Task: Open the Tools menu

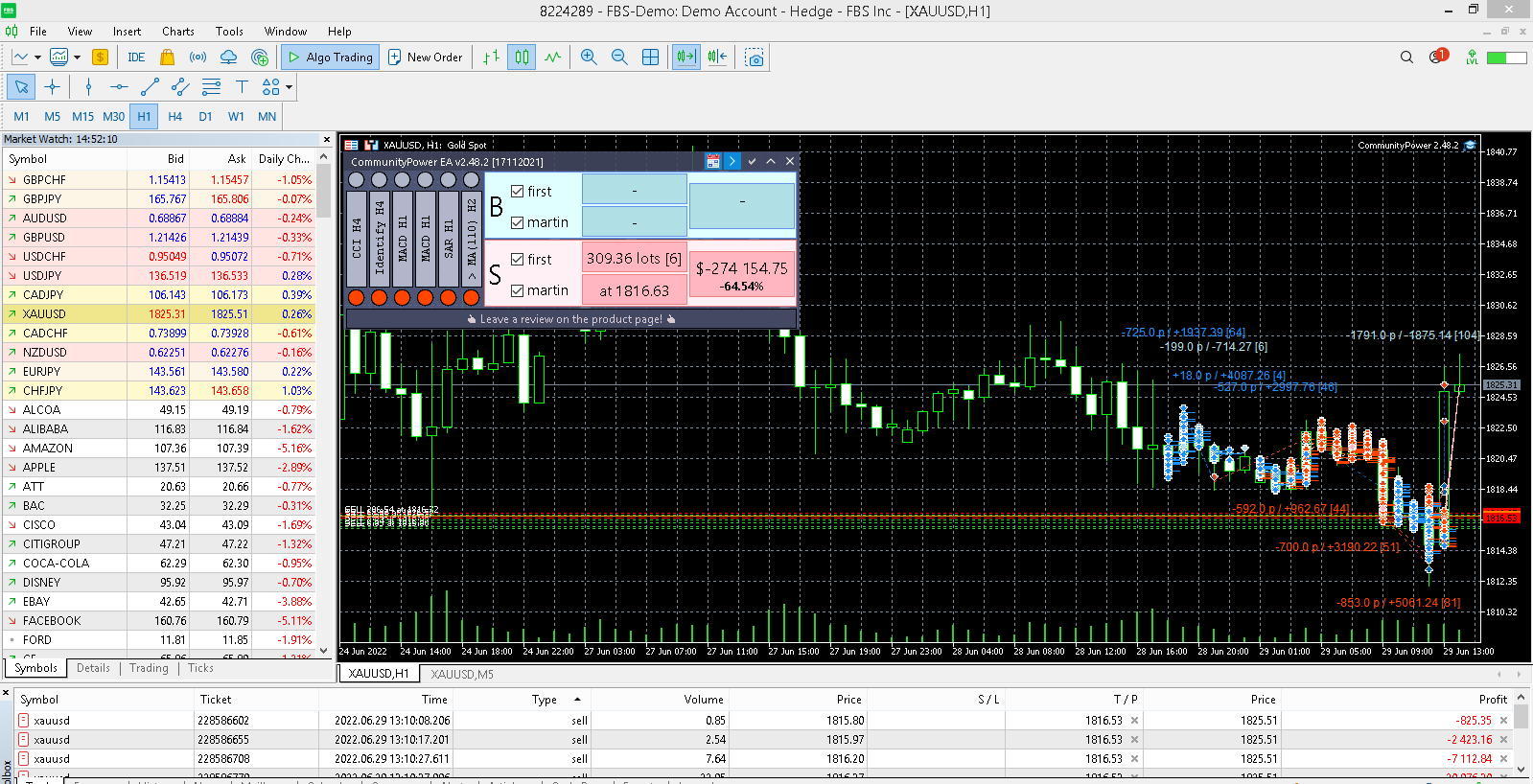Action: [229, 31]
